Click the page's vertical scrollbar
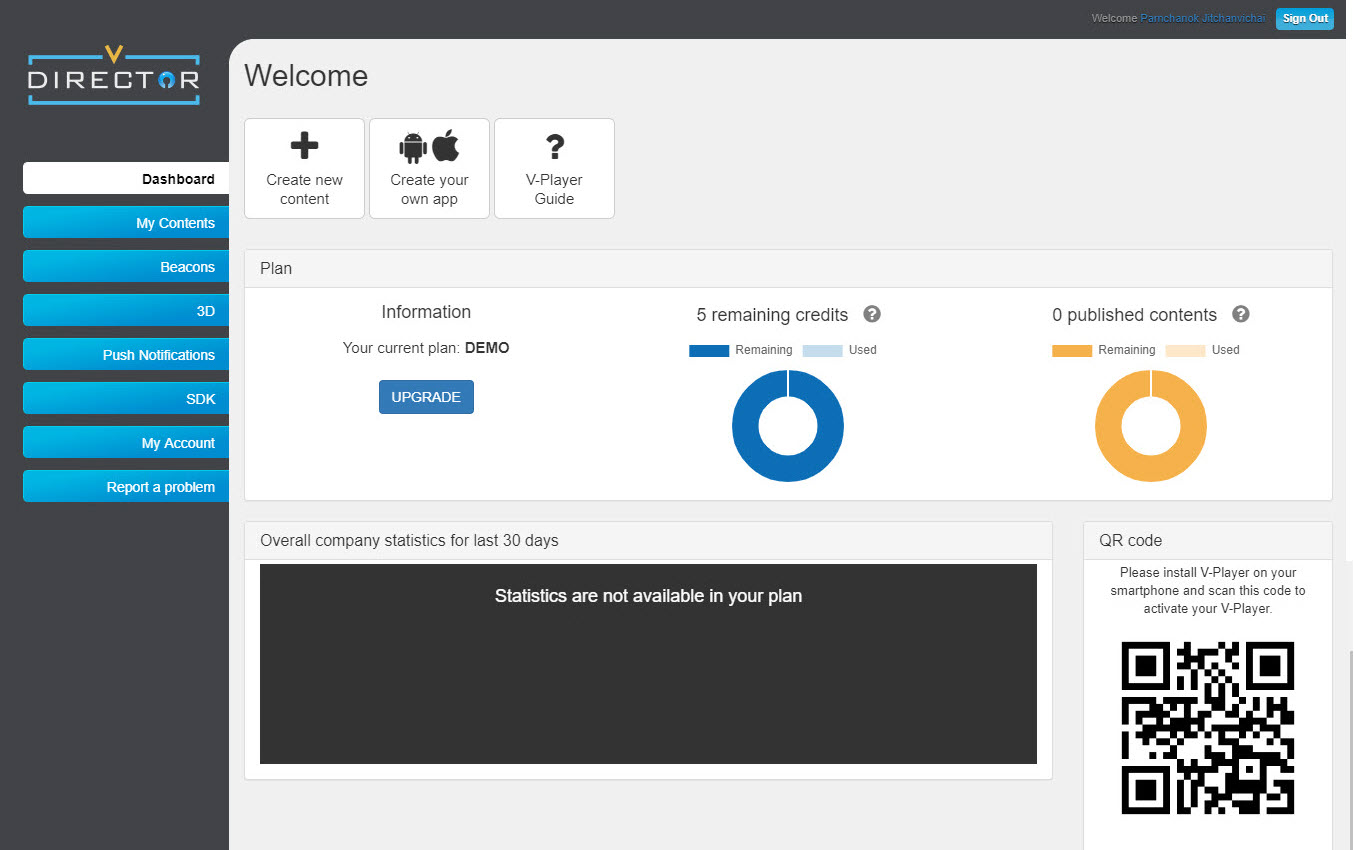The height and width of the screenshot is (850, 1354). pyautogui.click(x=1349, y=750)
